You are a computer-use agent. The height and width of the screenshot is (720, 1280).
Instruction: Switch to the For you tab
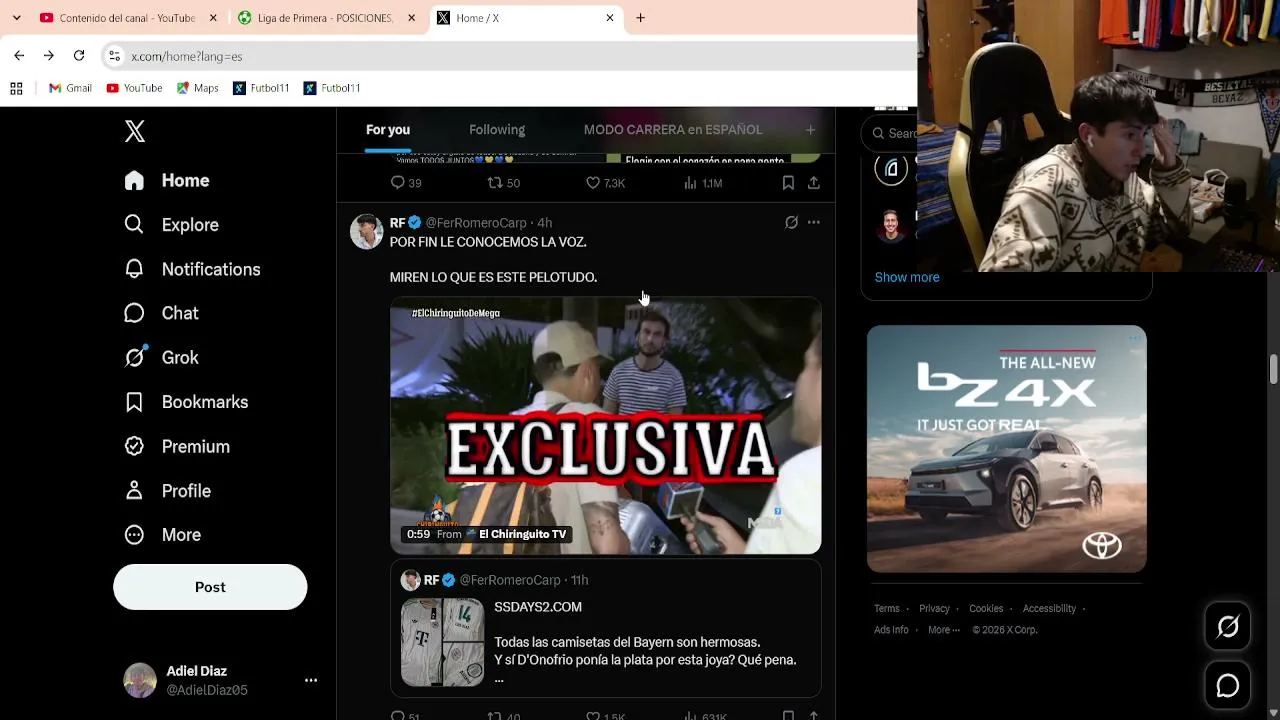(x=388, y=130)
